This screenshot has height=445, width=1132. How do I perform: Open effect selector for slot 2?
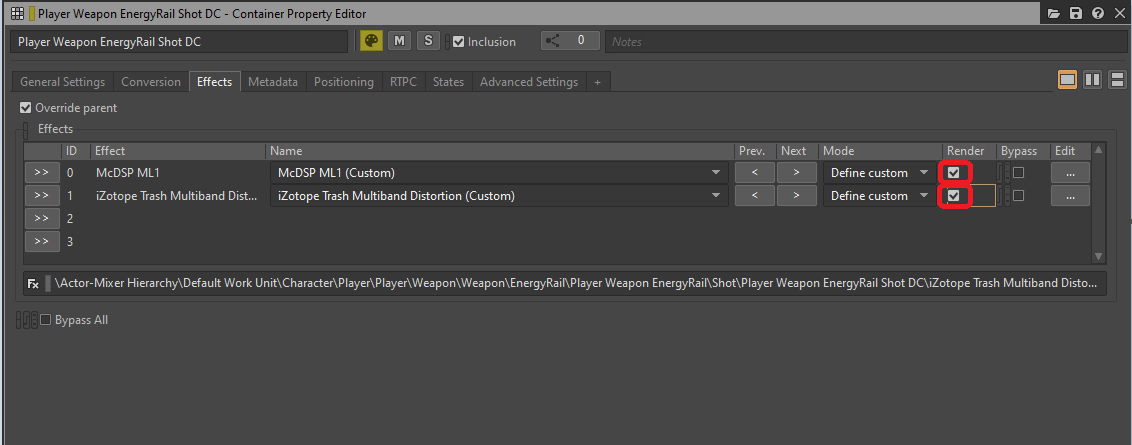click(x=42, y=218)
